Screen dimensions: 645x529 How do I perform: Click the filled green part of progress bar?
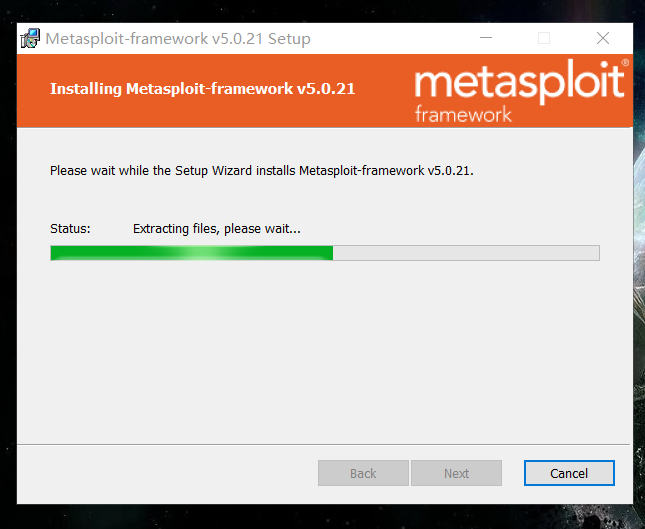(192, 253)
